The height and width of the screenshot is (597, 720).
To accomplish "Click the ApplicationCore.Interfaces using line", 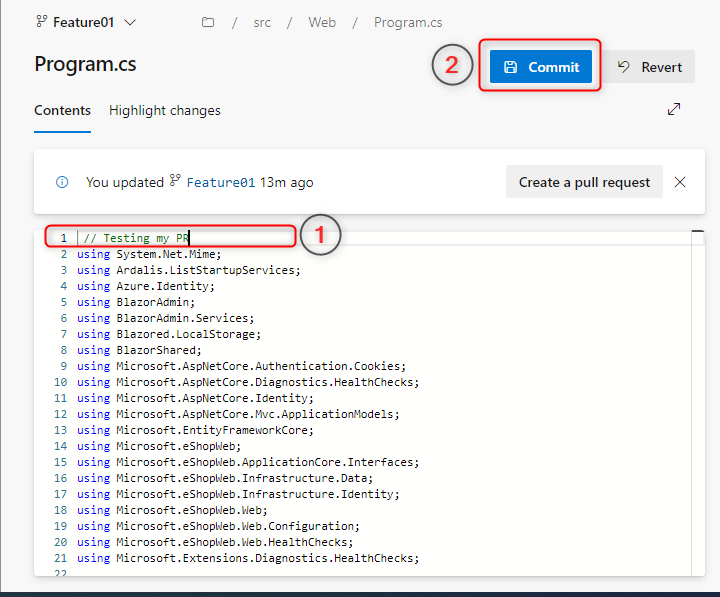I will click(248, 462).
